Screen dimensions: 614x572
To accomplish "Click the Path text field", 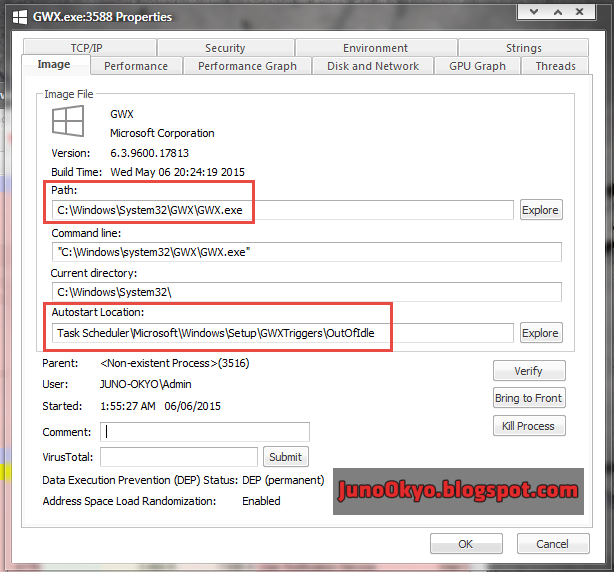I will (282, 210).
